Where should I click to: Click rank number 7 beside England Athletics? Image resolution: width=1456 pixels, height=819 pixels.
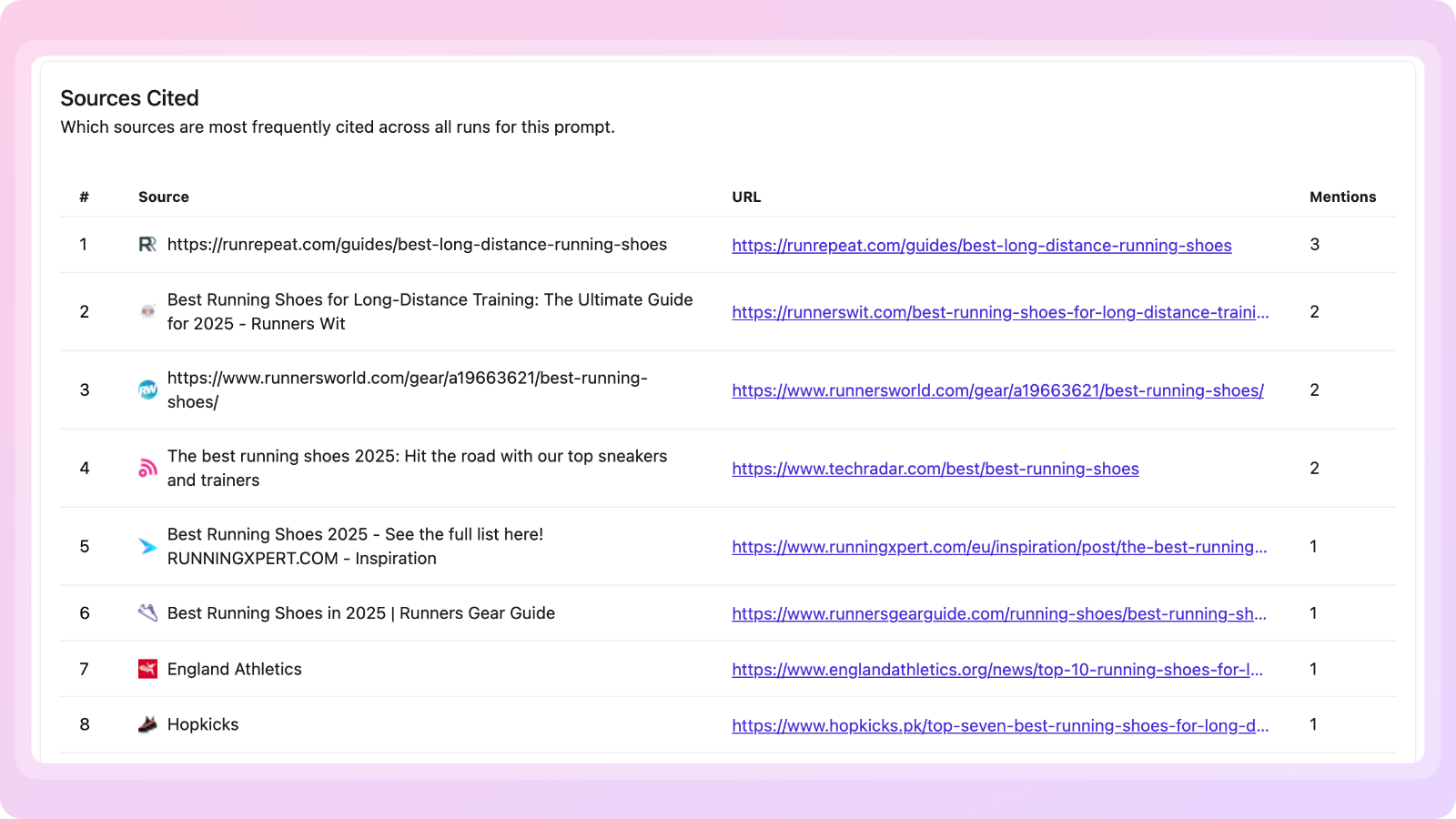point(85,669)
